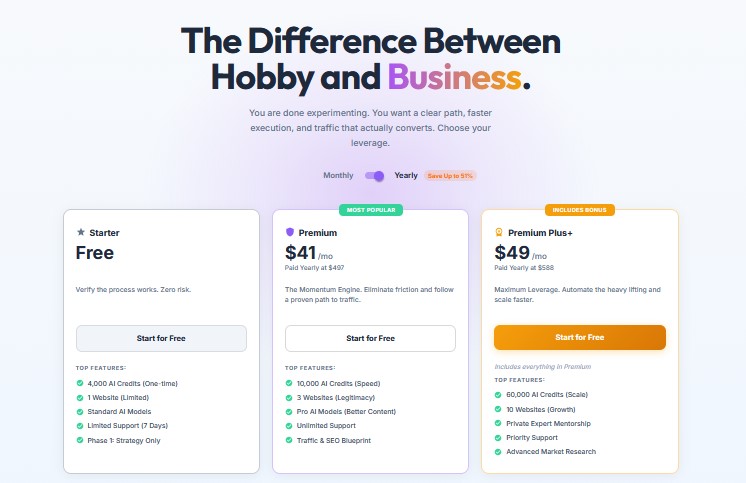Start for Free on Premium Plus+ plan

(x=579, y=338)
